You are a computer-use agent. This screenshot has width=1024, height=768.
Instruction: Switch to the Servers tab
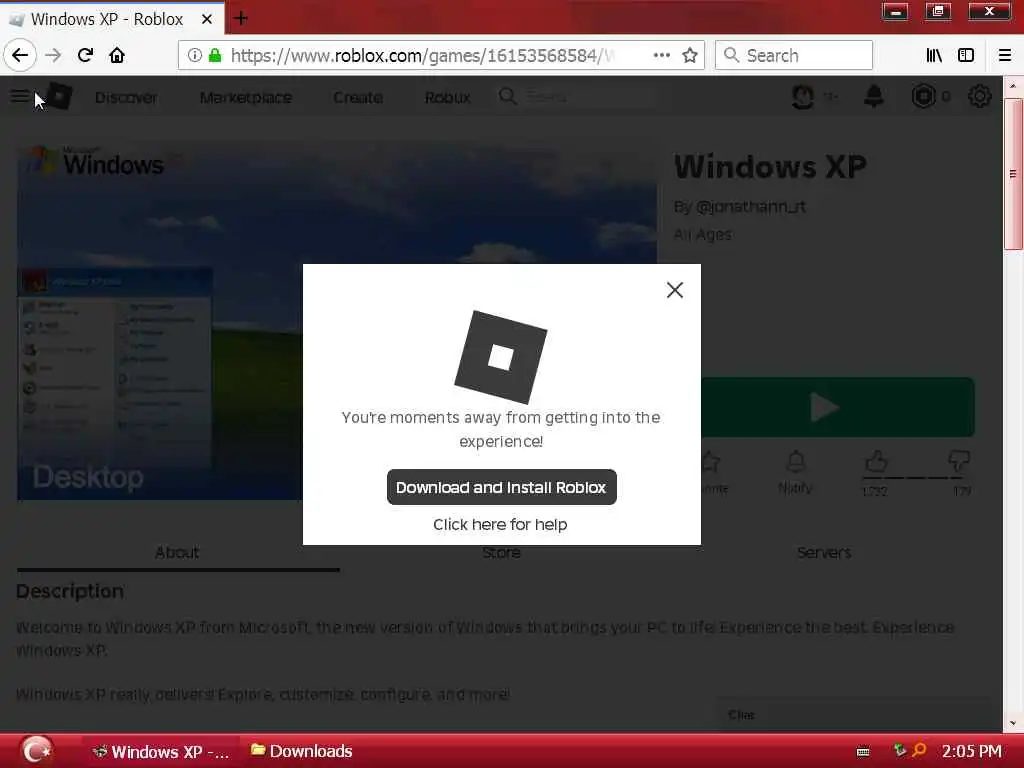pos(824,552)
